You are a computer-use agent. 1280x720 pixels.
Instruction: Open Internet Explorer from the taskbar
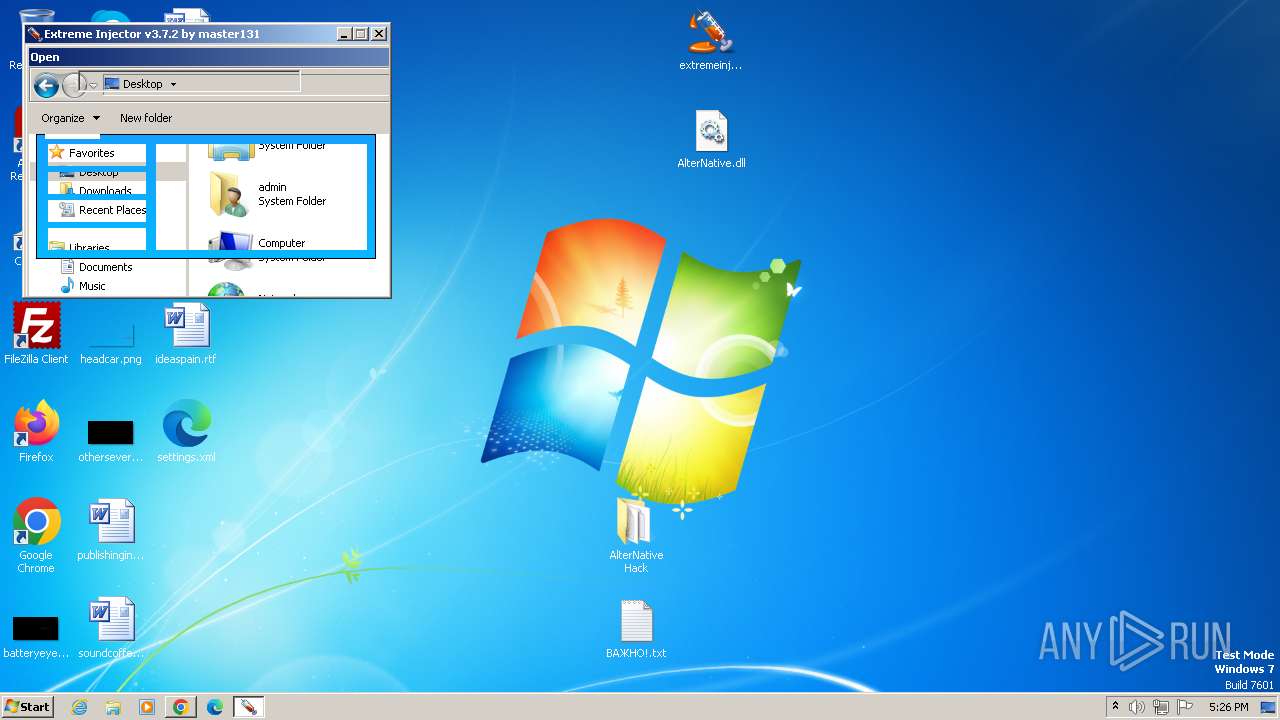[x=80, y=707]
